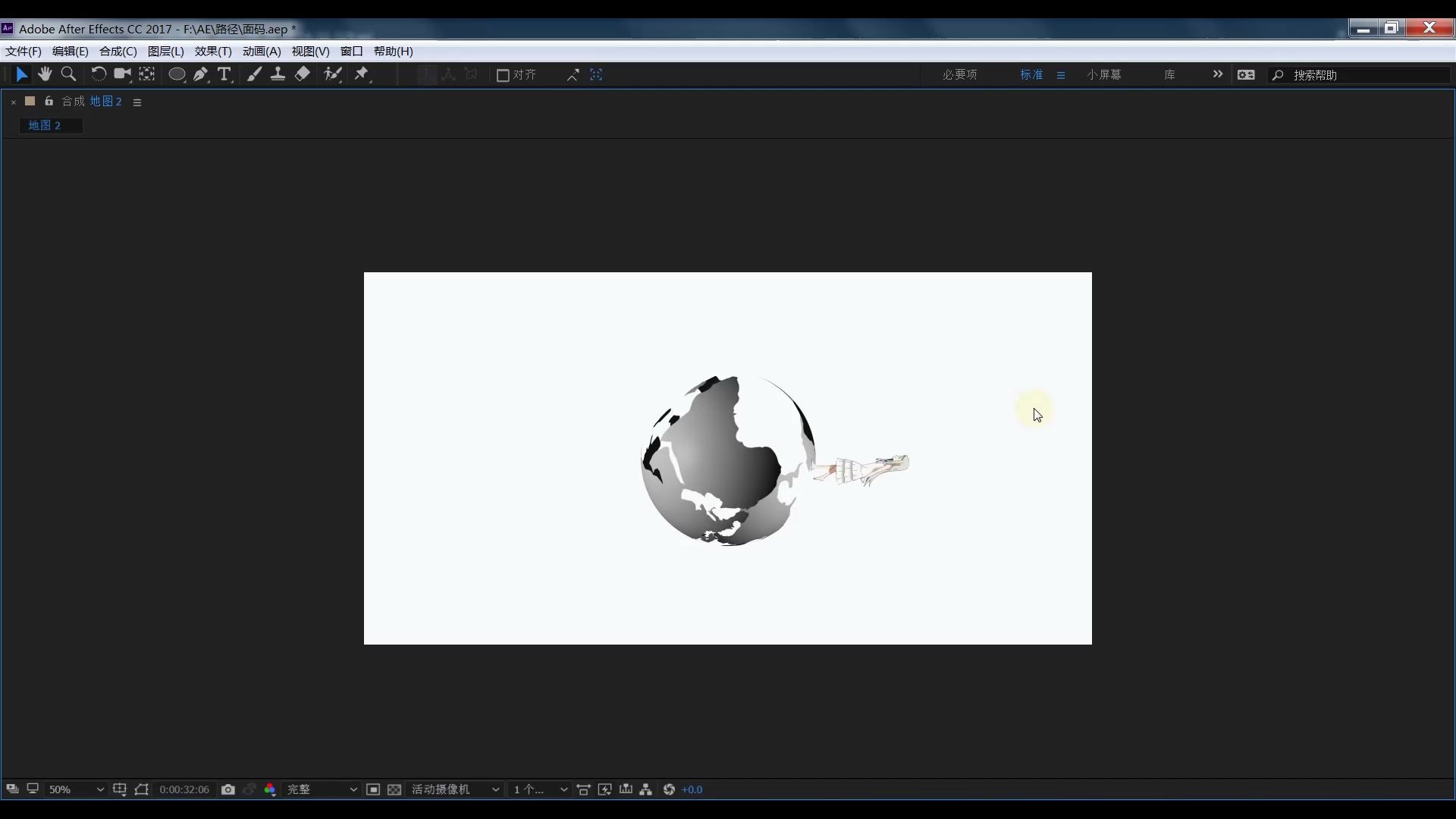This screenshot has height=819, width=1456.
Task: Switch to the 小屏幕 workspace
Action: point(1103,75)
